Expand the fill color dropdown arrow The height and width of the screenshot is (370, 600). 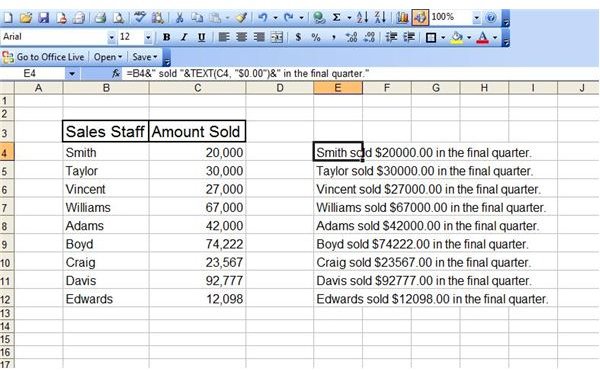pyautogui.click(x=469, y=37)
